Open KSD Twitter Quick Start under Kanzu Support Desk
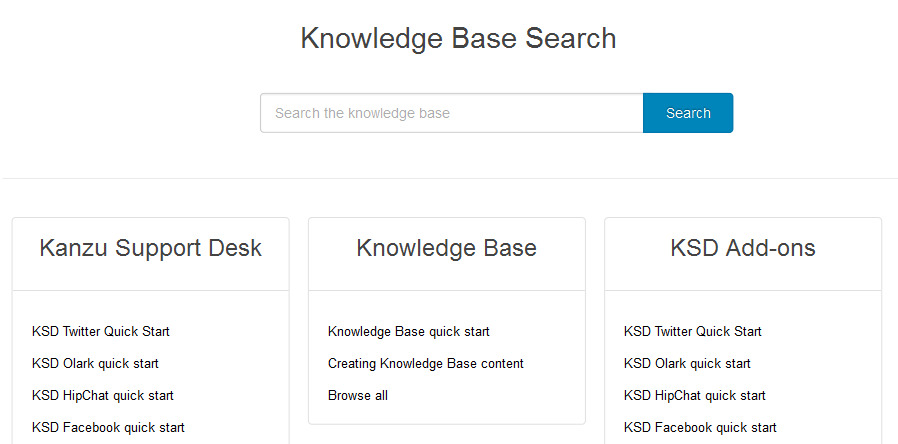This screenshot has height=444, width=898. (x=101, y=331)
